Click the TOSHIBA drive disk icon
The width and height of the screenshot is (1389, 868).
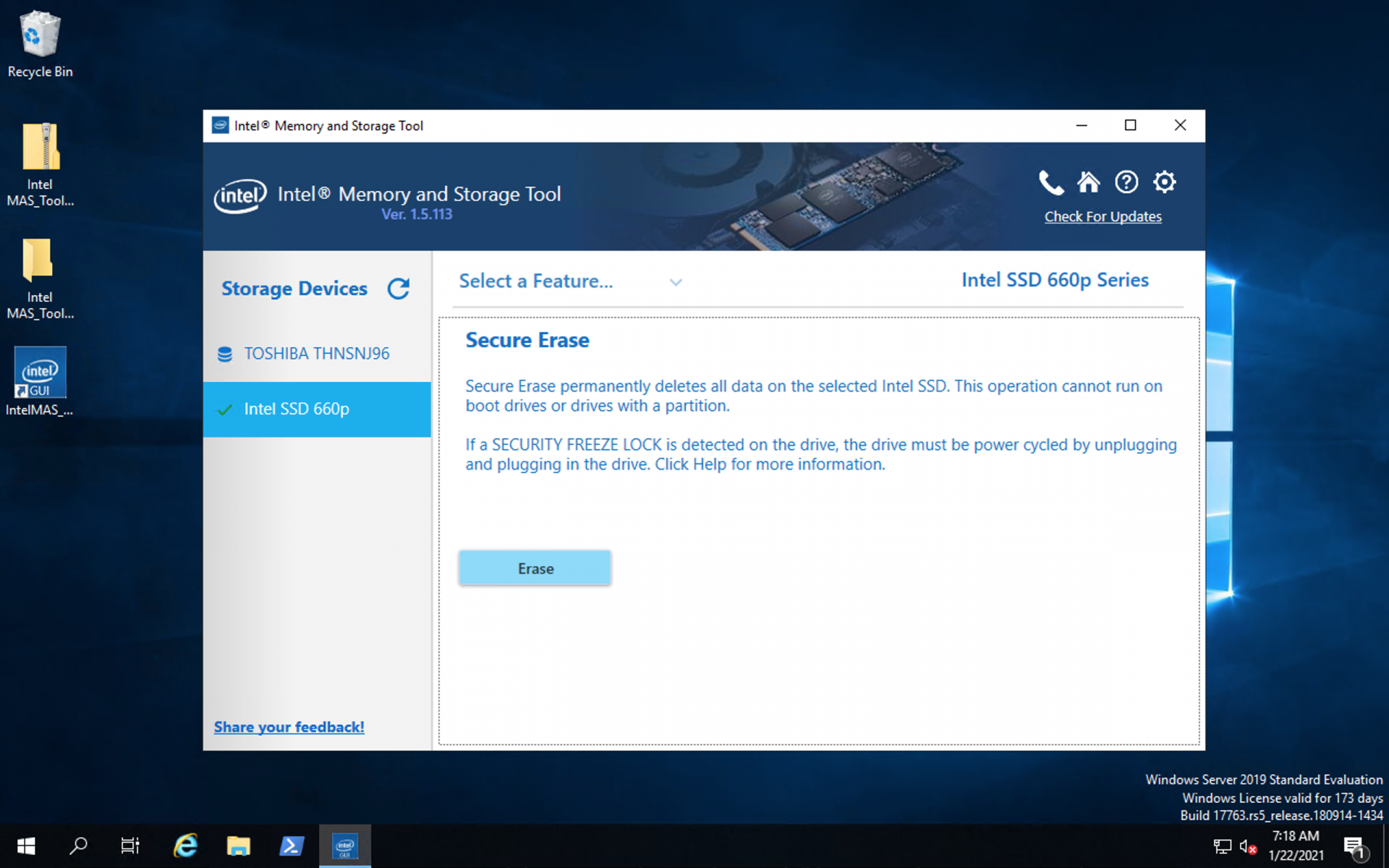coord(225,354)
